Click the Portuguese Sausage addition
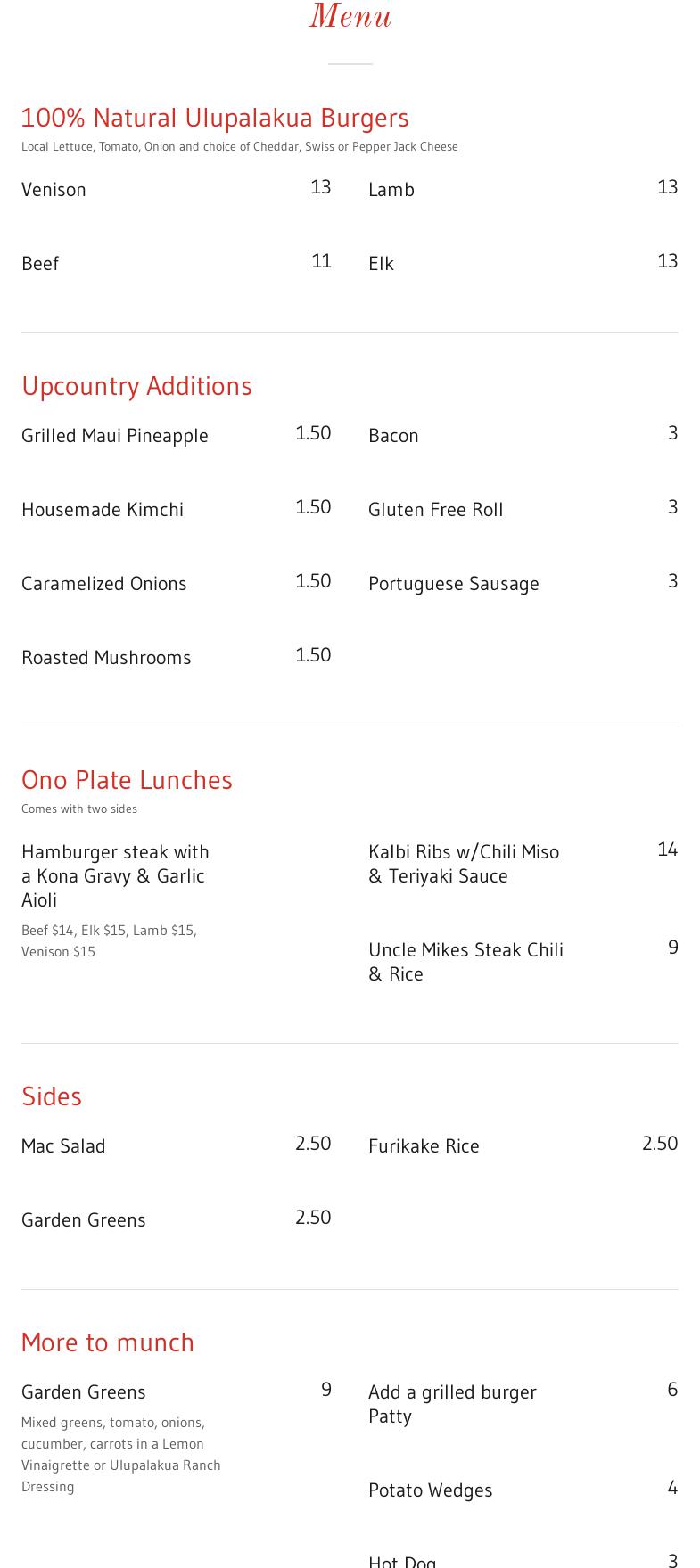This screenshot has width=700, height=1568. [454, 584]
